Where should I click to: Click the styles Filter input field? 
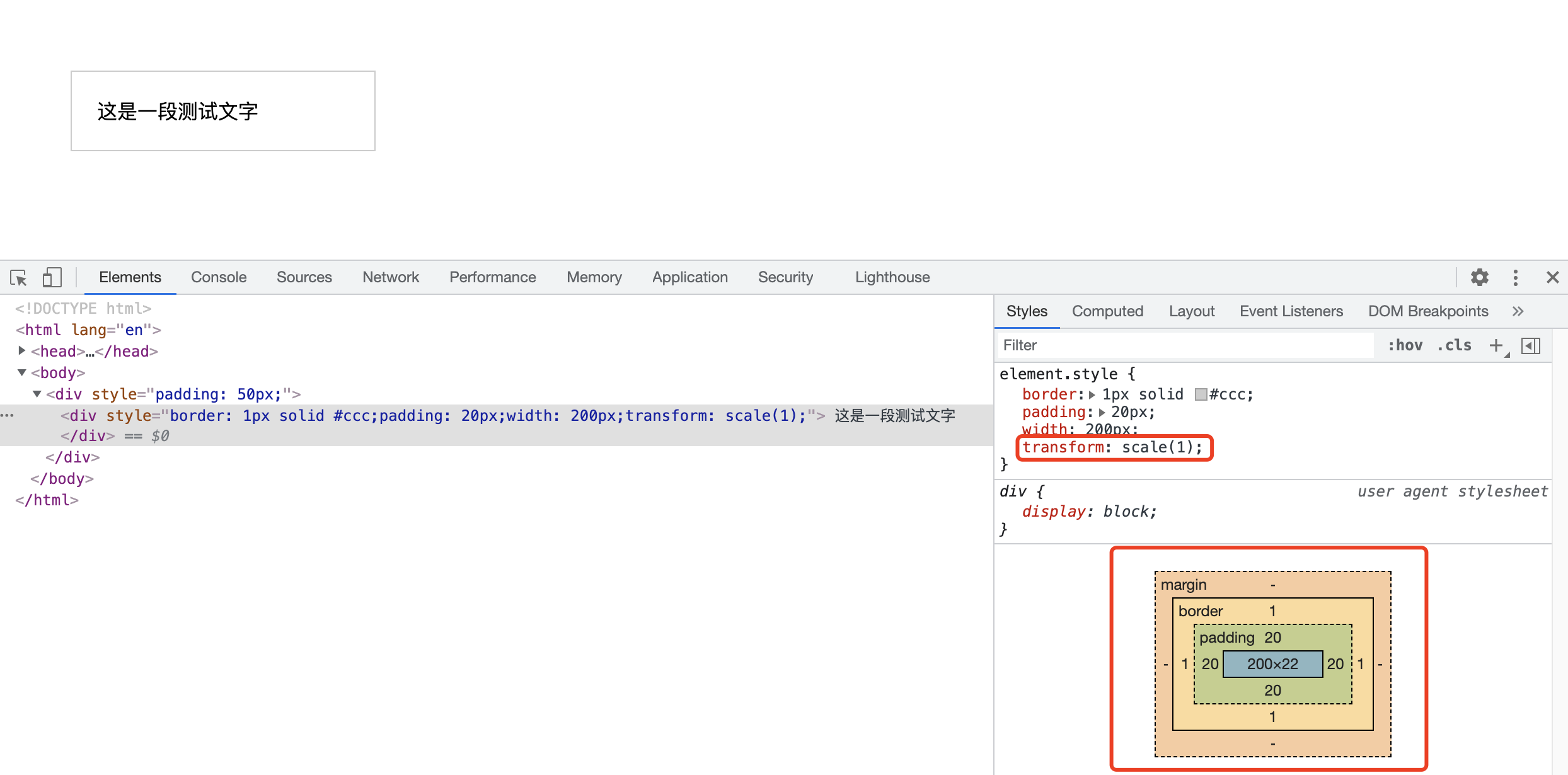1185,345
